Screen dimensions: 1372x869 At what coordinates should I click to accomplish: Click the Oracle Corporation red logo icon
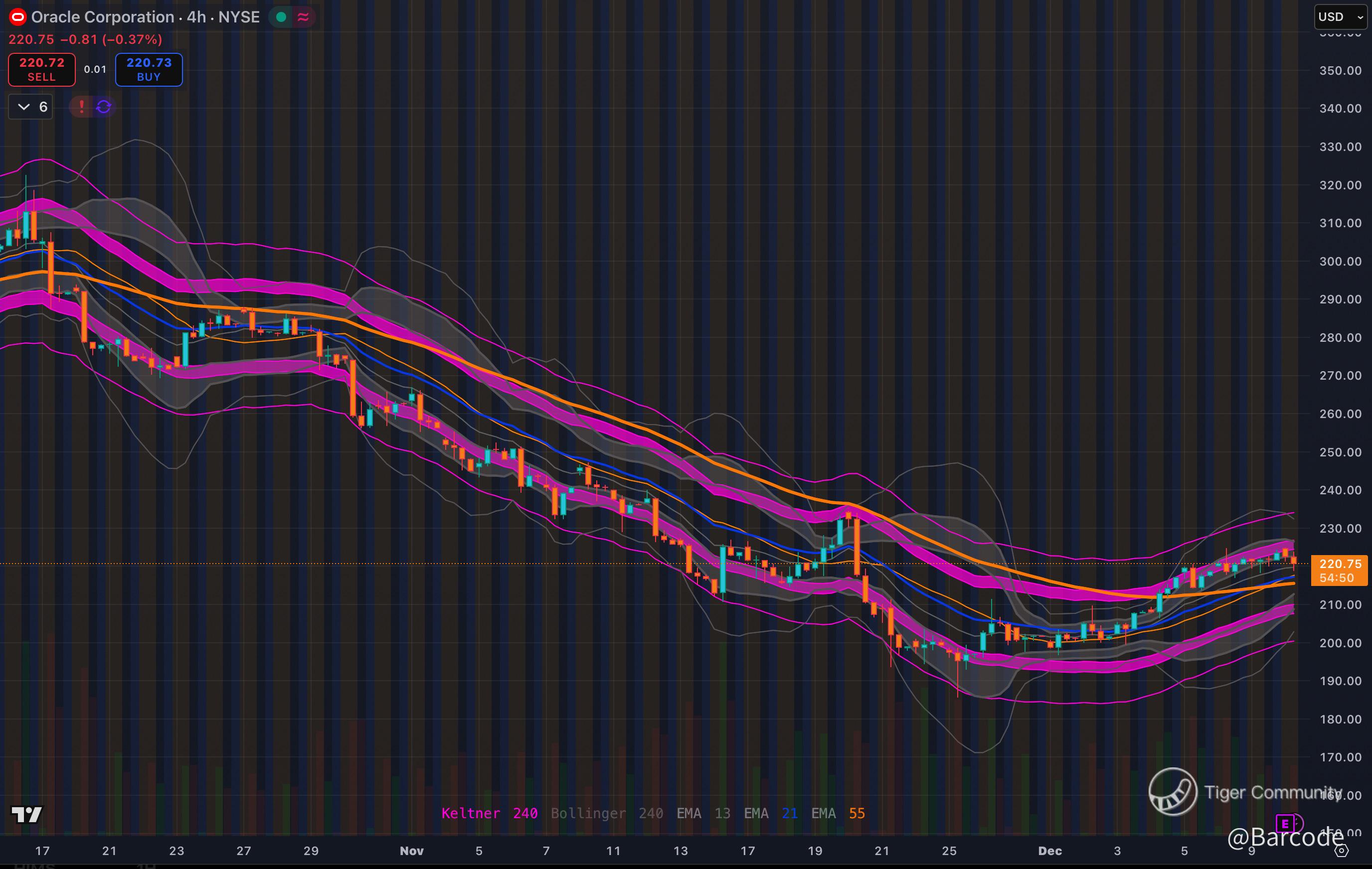coord(17,17)
